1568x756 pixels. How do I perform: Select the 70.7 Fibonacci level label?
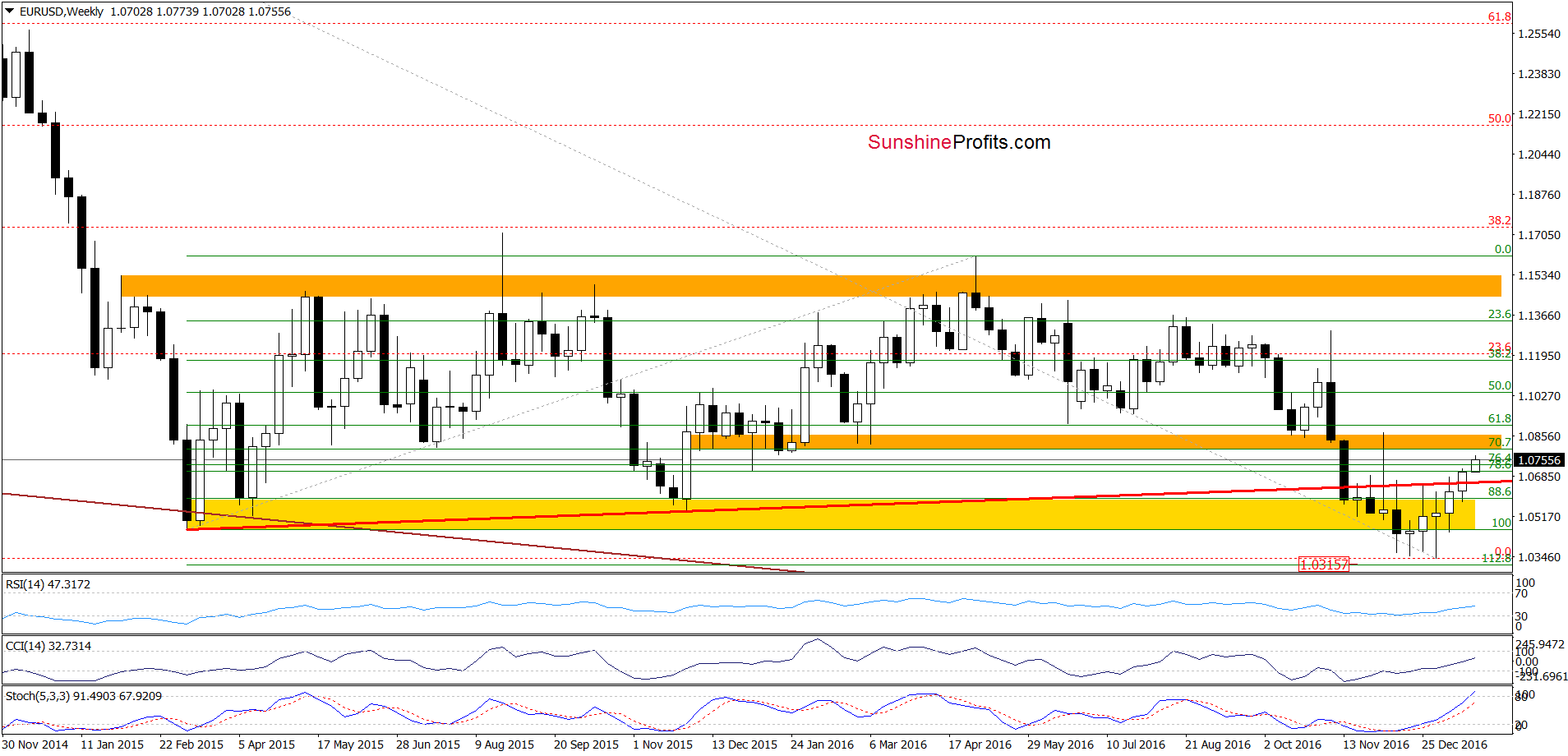1500,443
